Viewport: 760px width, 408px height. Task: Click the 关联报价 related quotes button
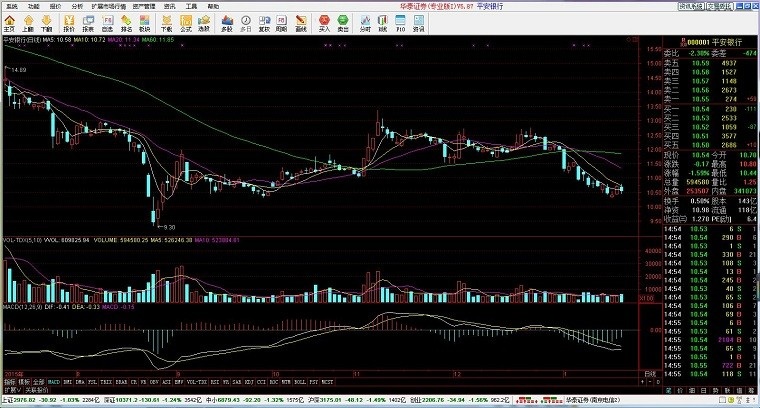pyautogui.click(x=37, y=390)
